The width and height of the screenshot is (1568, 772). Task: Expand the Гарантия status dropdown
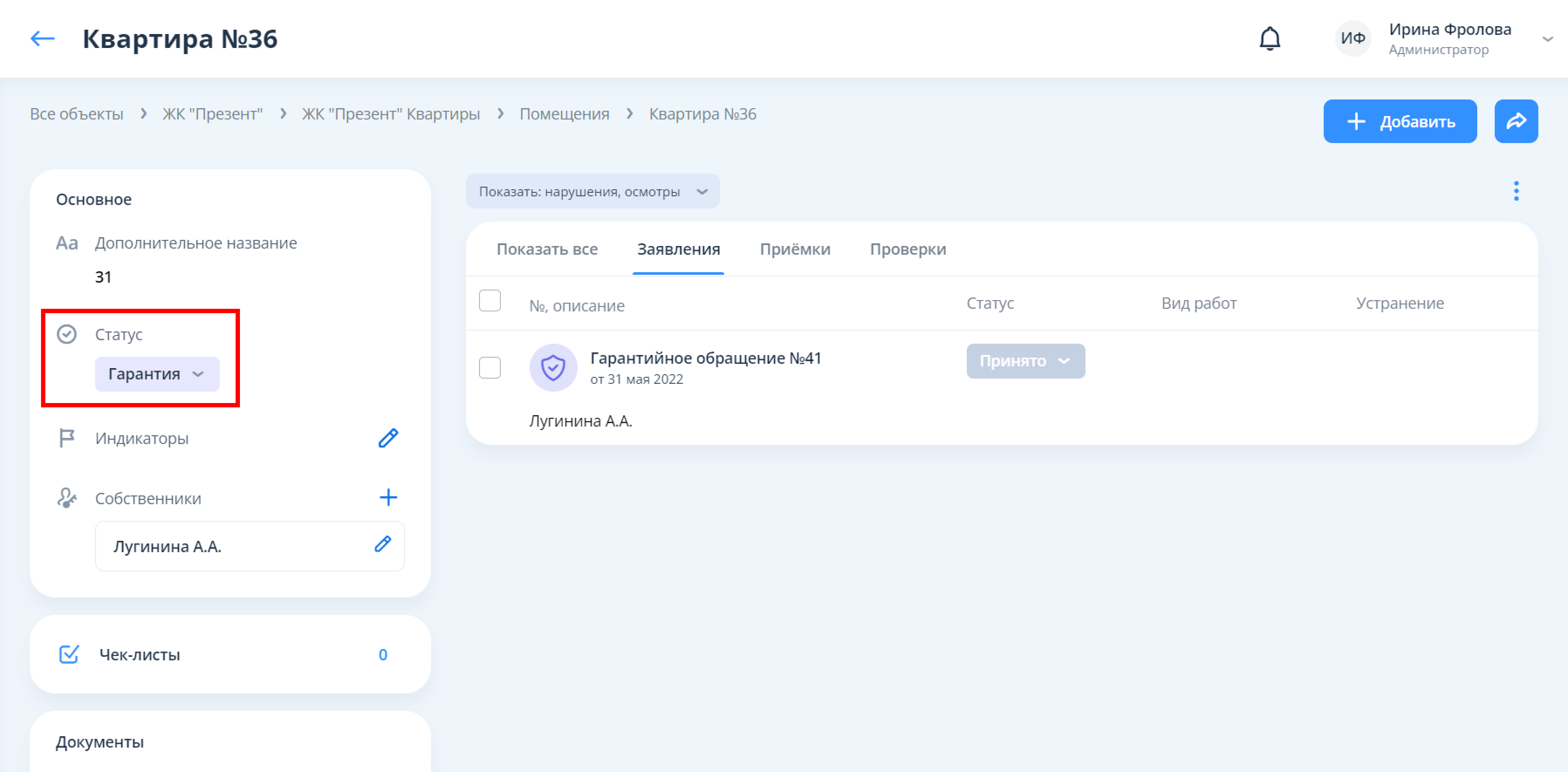(x=157, y=373)
